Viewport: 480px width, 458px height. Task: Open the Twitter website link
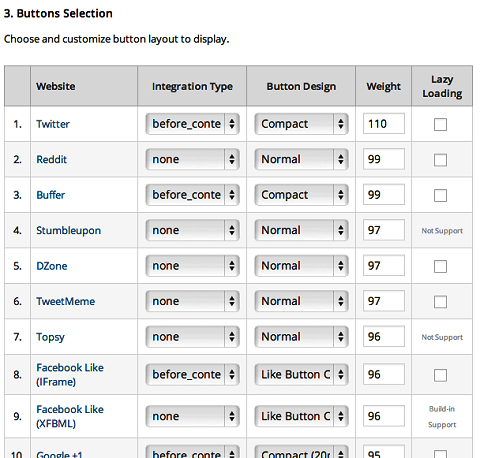[x=53, y=124]
